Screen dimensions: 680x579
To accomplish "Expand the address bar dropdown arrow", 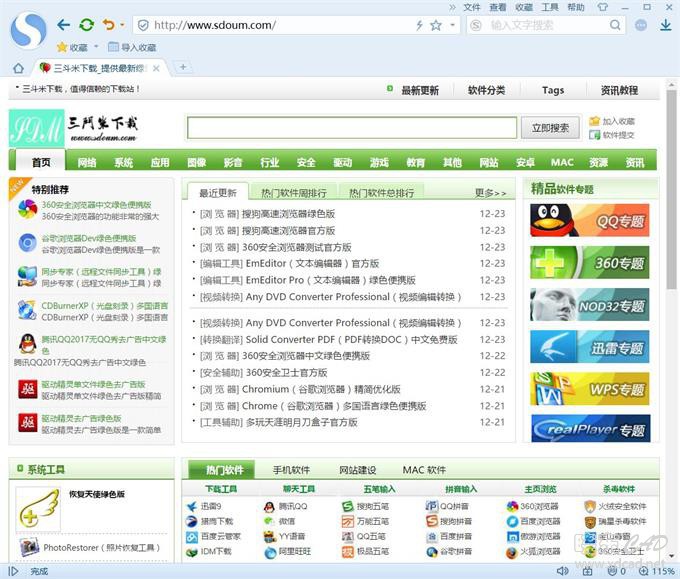I will pos(452,25).
